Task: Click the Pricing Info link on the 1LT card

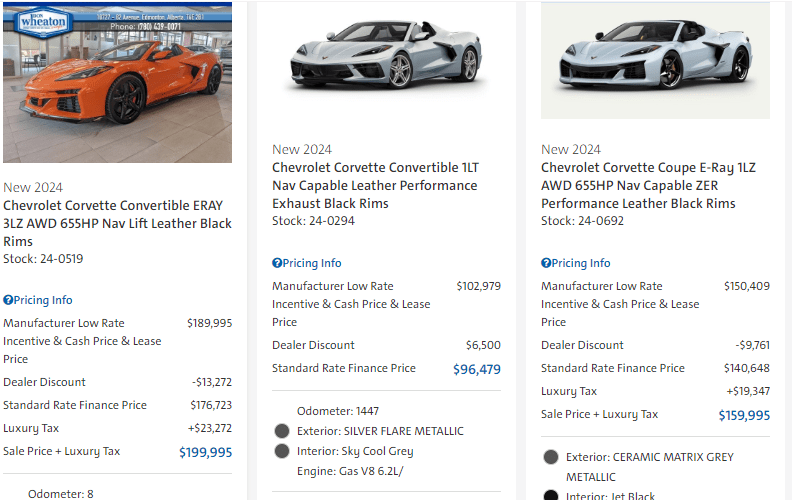Action: 312,263
